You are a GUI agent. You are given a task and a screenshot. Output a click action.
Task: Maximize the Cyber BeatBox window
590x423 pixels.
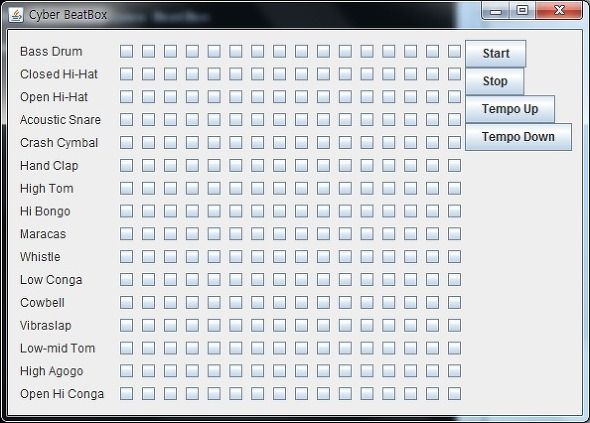(x=522, y=11)
